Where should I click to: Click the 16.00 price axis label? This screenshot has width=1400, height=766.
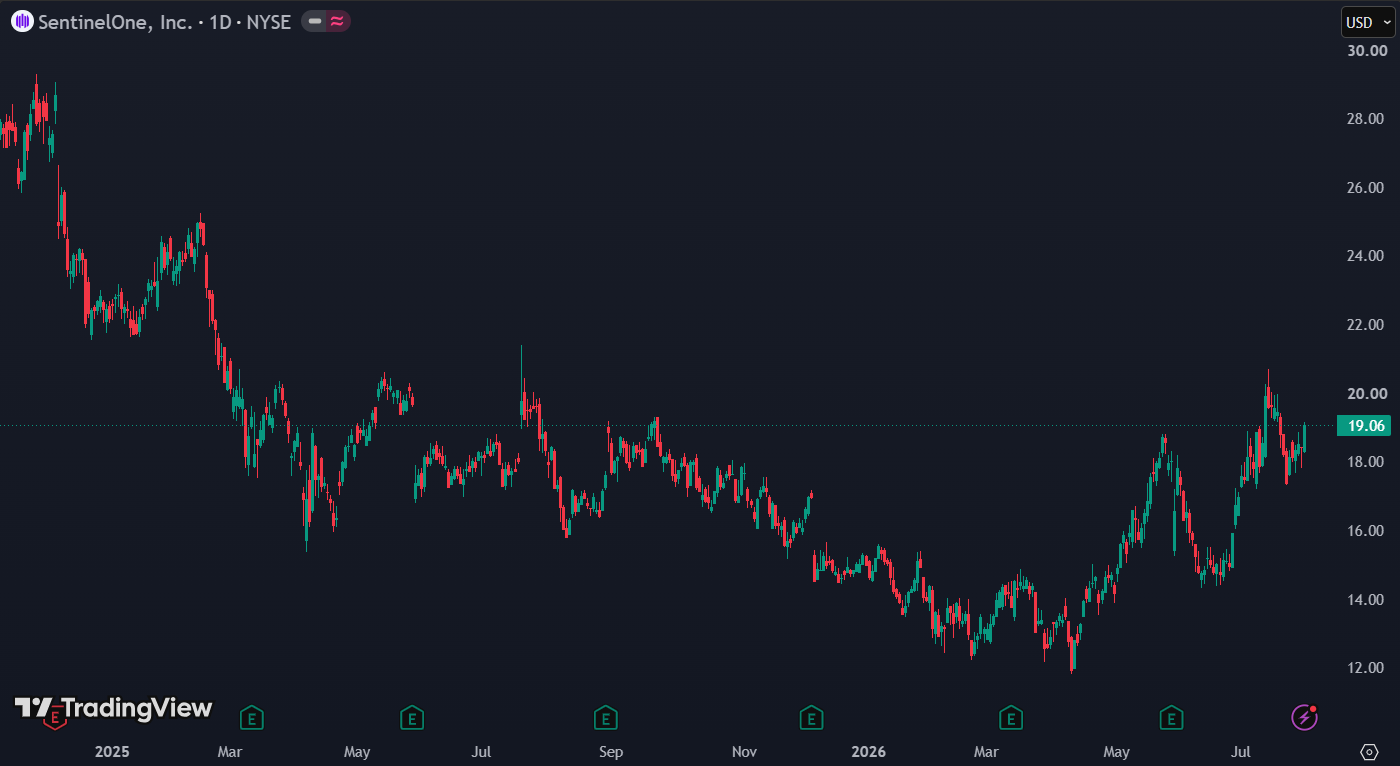click(x=1367, y=531)
